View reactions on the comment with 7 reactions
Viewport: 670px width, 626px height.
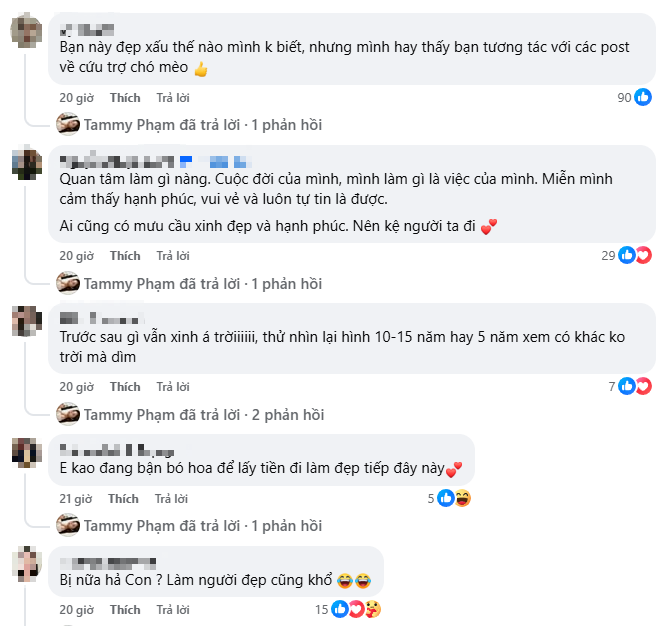point(635,386)
